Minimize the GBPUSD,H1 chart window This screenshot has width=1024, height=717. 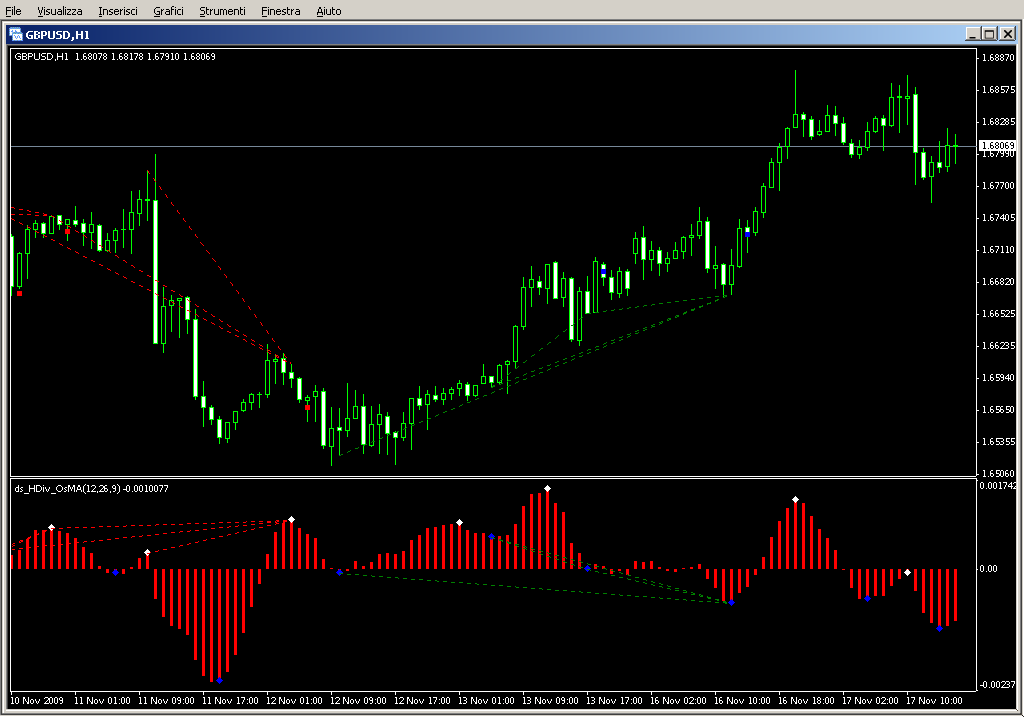tap(973, 34)
